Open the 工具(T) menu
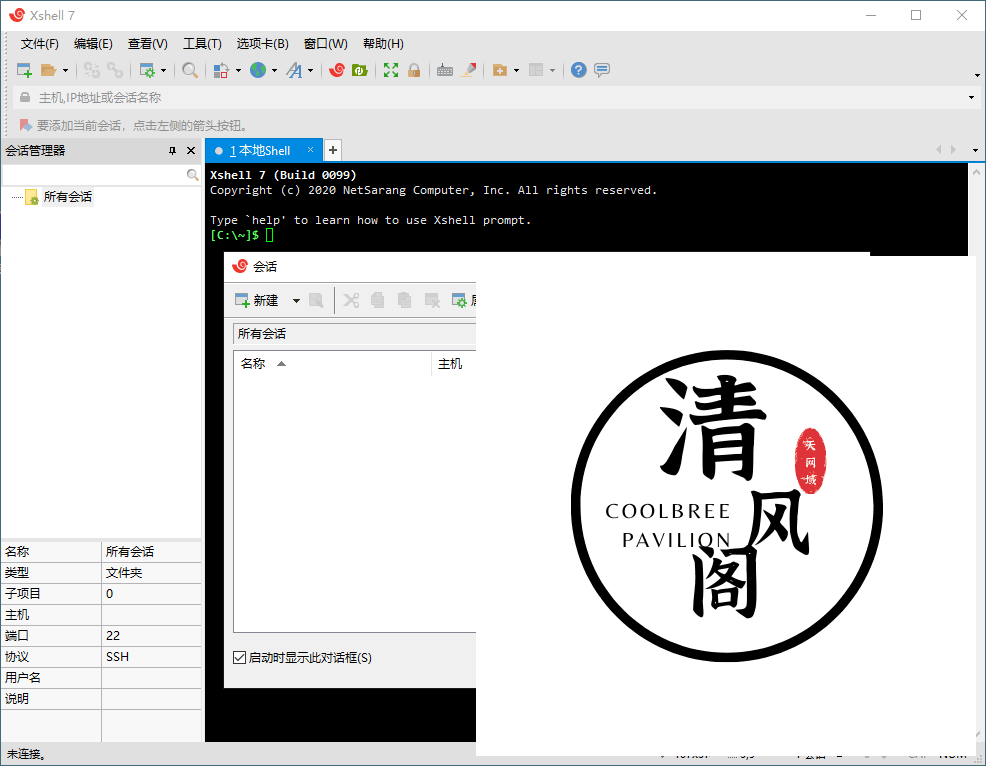Screen dimensions: 986x766 tap(202, 43)
